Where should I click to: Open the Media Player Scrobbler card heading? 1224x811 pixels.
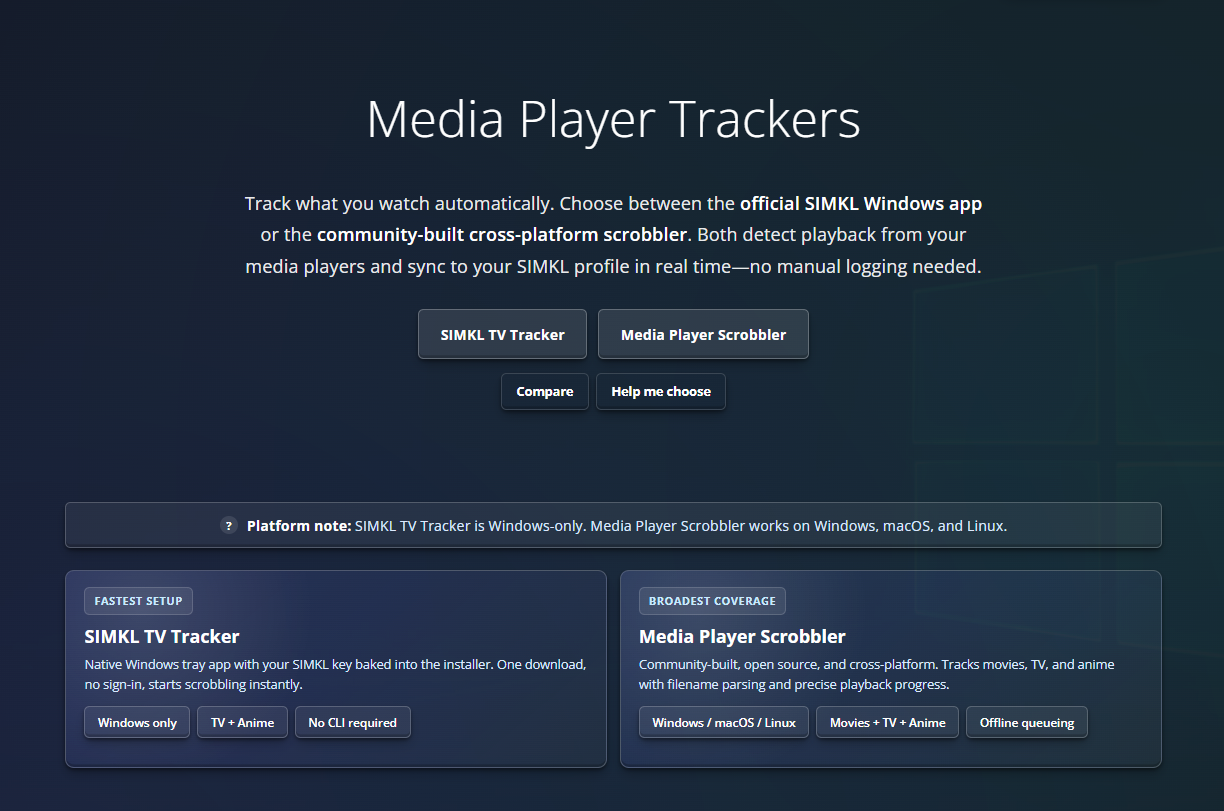coord(742,636)
